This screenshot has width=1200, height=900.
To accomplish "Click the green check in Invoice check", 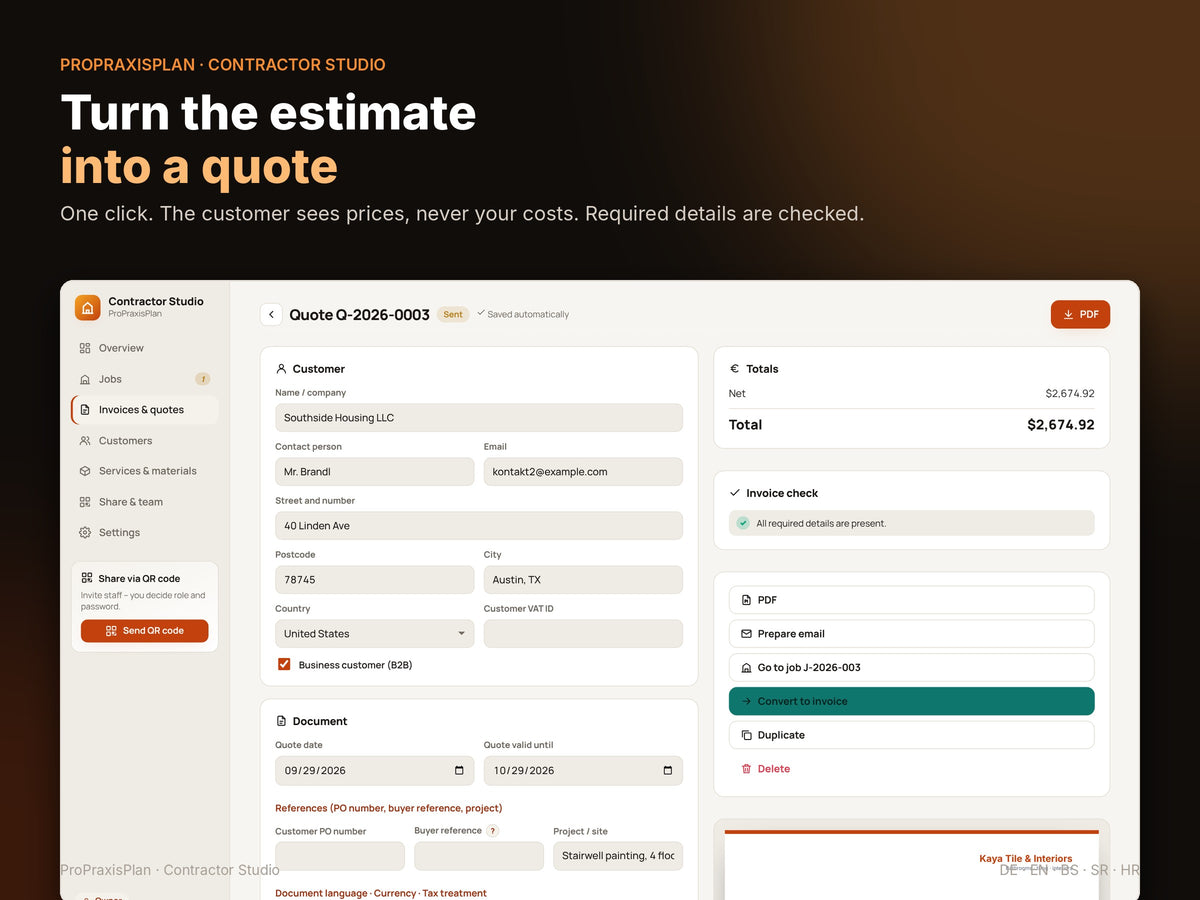I will pyautogui.click(x=743, y=523).
